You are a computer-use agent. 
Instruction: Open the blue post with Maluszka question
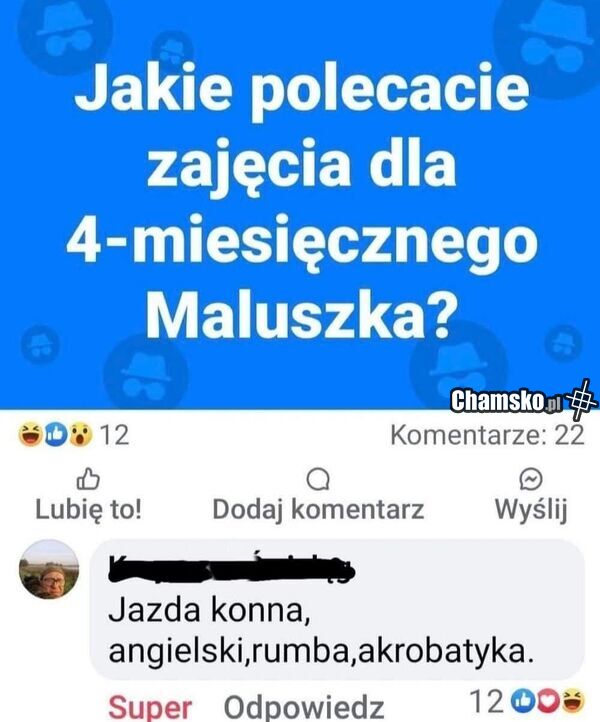tap(300, 204)
